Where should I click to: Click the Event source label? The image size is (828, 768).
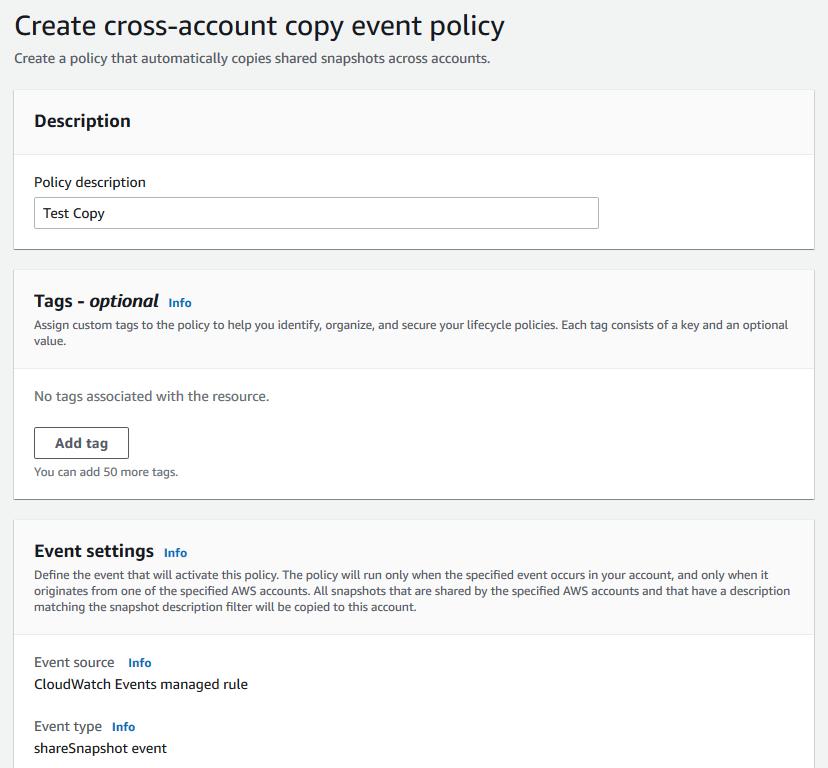(74, 662)
